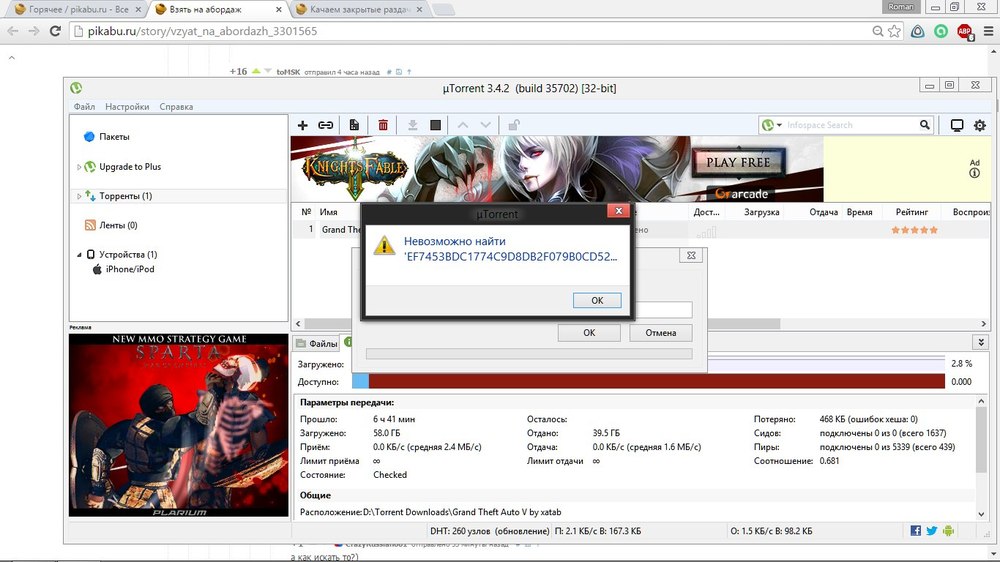
Task: Open search provider dropdown in µTorrent
Action: [779, 125]
